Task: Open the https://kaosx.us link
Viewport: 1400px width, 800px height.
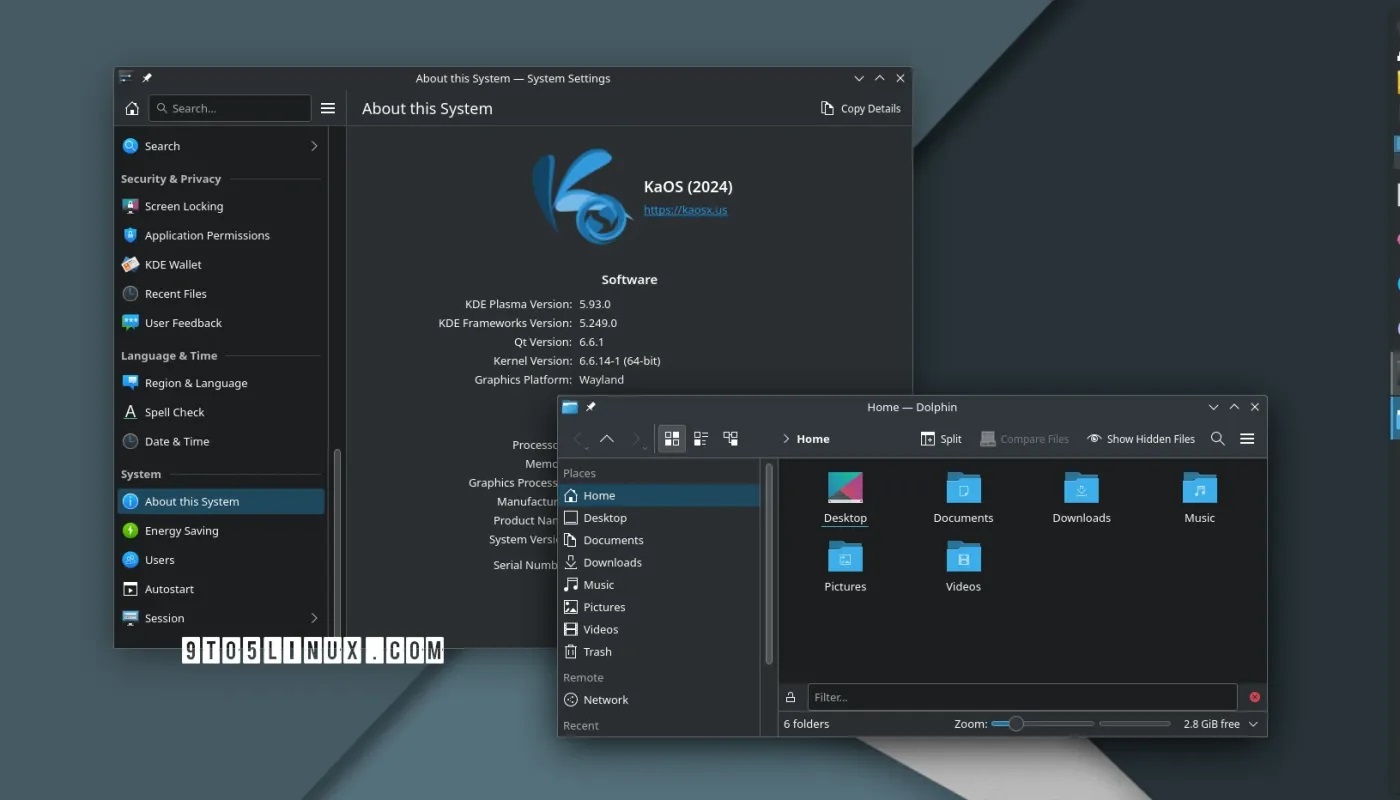Action: coord(686,210)
